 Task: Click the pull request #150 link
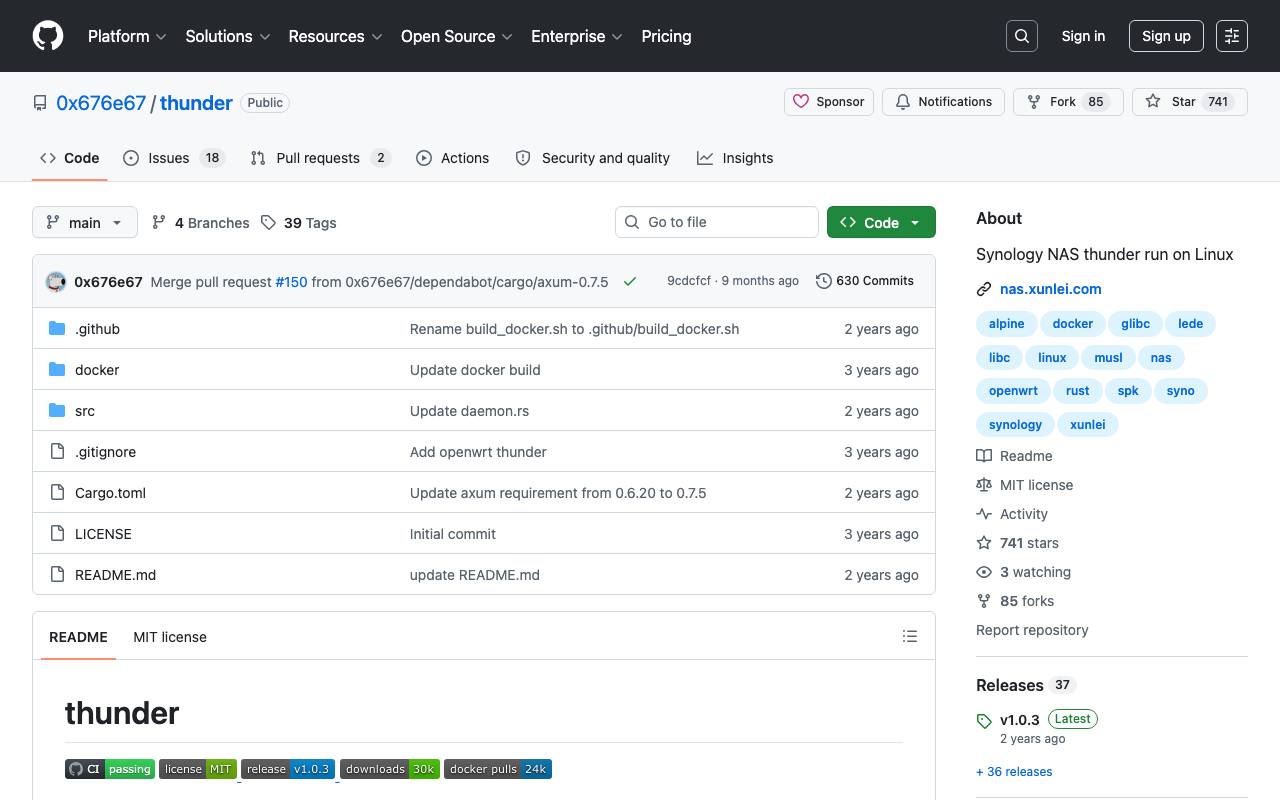point(291,282)
